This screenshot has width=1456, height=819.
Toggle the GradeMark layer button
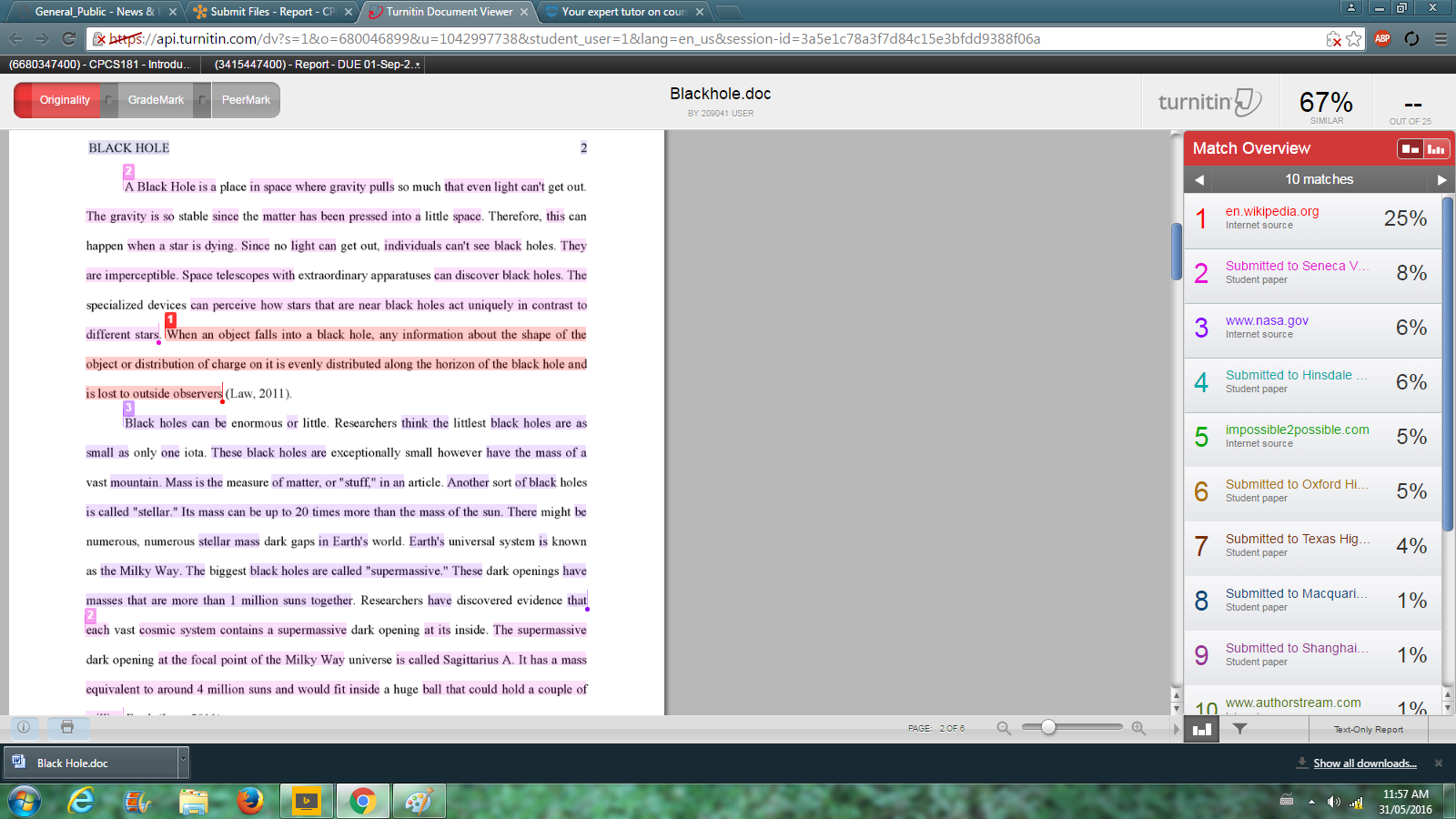[x=156, y=100]
